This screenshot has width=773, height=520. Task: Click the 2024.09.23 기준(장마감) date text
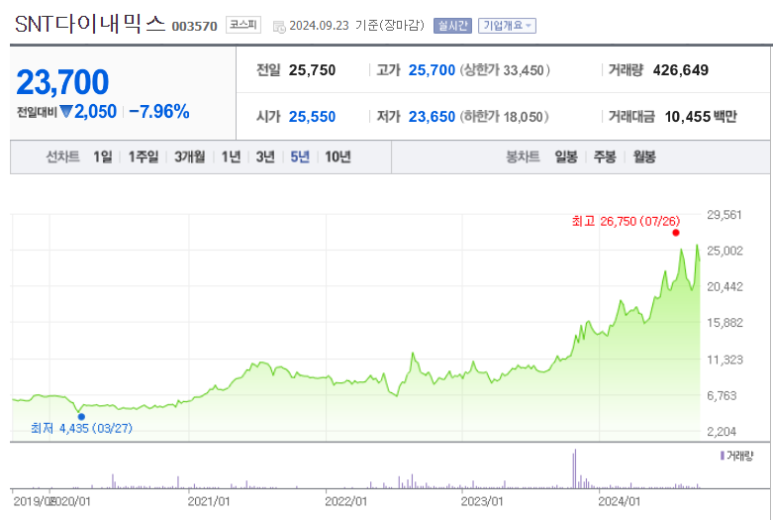pos(357,26)
